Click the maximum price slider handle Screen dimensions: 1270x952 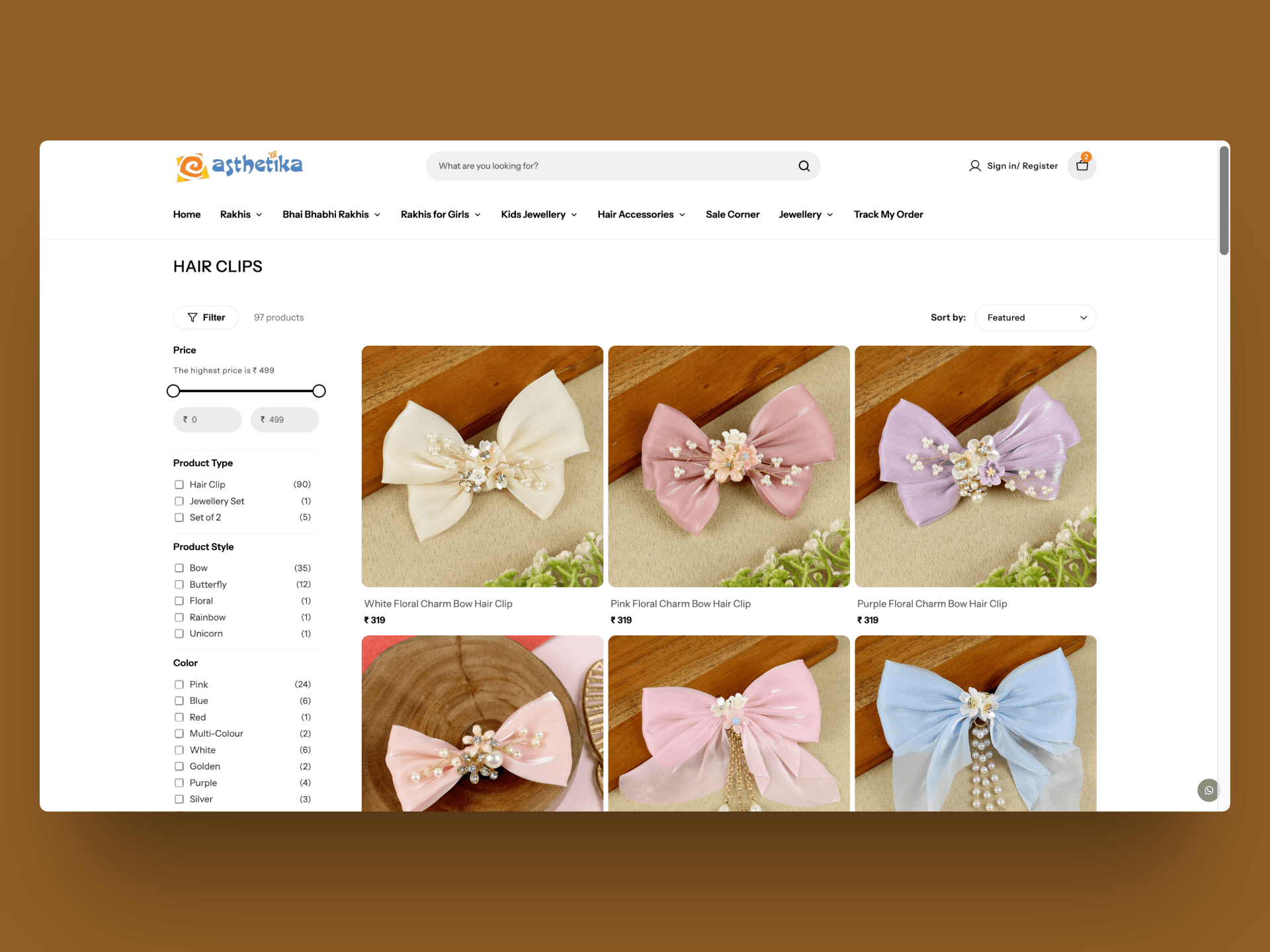point(319,391)
